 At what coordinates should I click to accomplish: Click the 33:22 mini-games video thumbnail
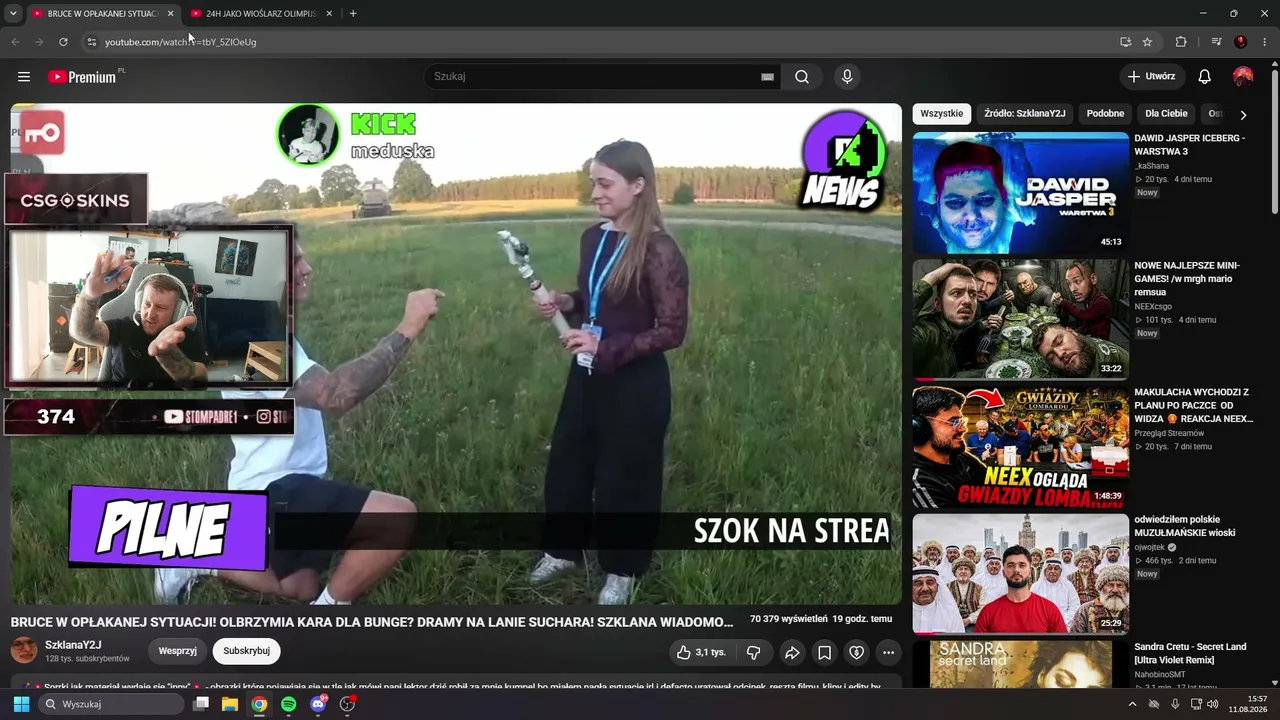(x=1020, y=320)
